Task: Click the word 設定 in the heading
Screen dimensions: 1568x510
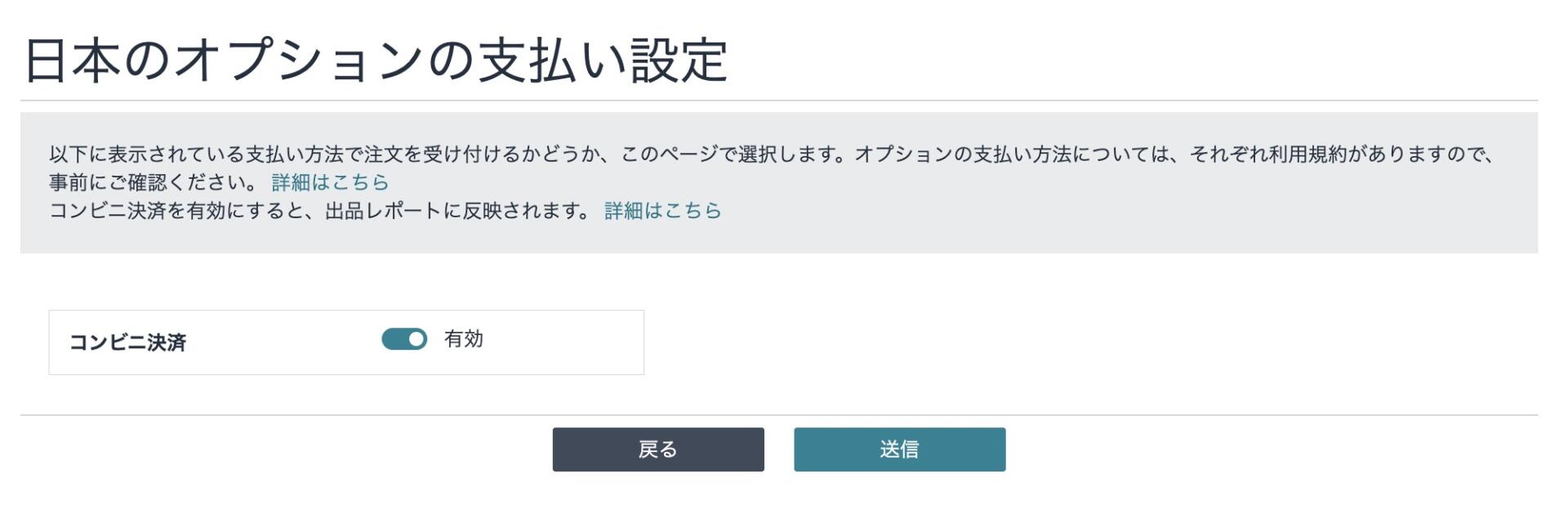Action: (x=679, y=60)
